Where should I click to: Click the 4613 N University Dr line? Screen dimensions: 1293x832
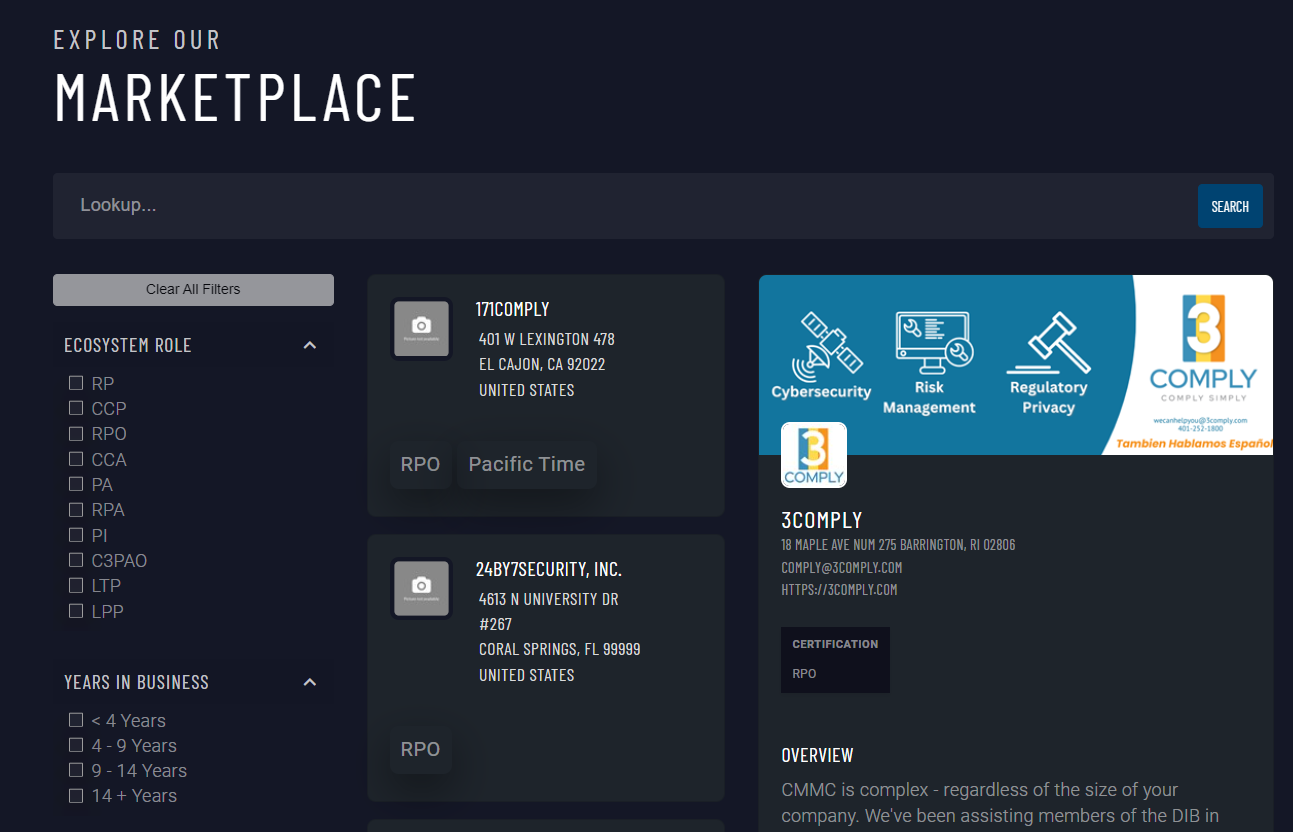(549, 599)
